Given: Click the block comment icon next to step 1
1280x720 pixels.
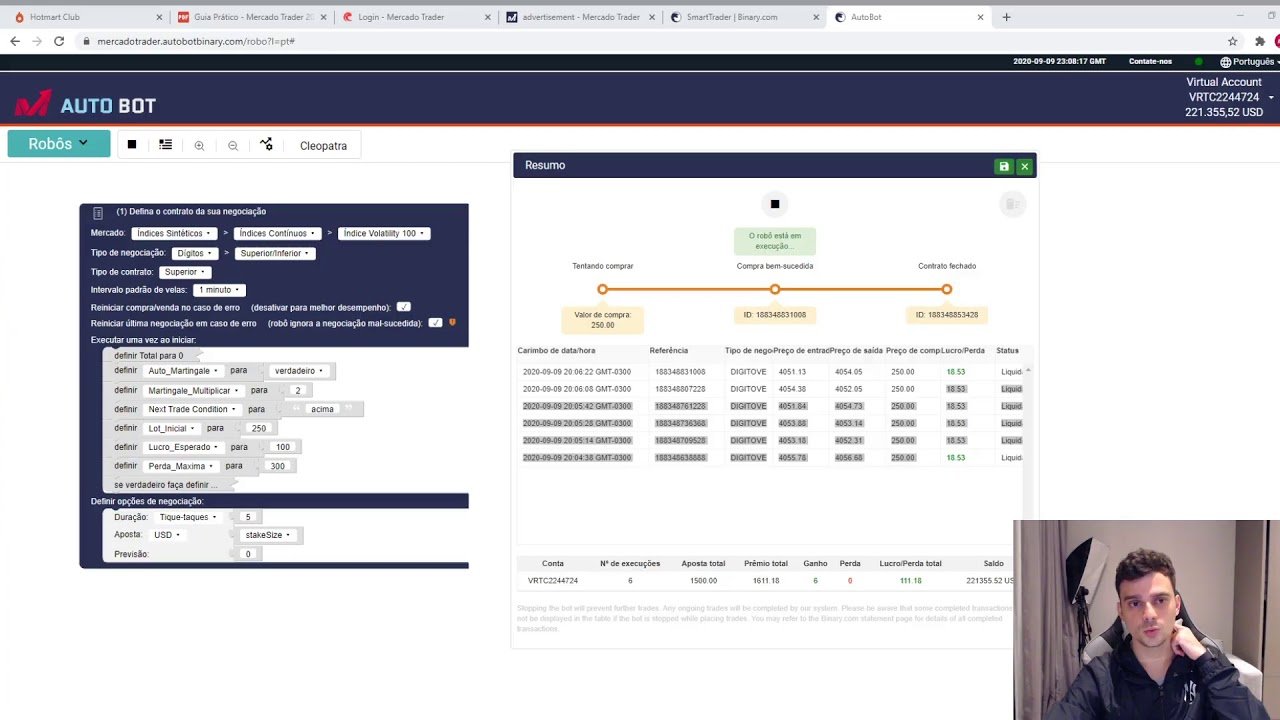Looking at the screenshot, I should (97, 212).
